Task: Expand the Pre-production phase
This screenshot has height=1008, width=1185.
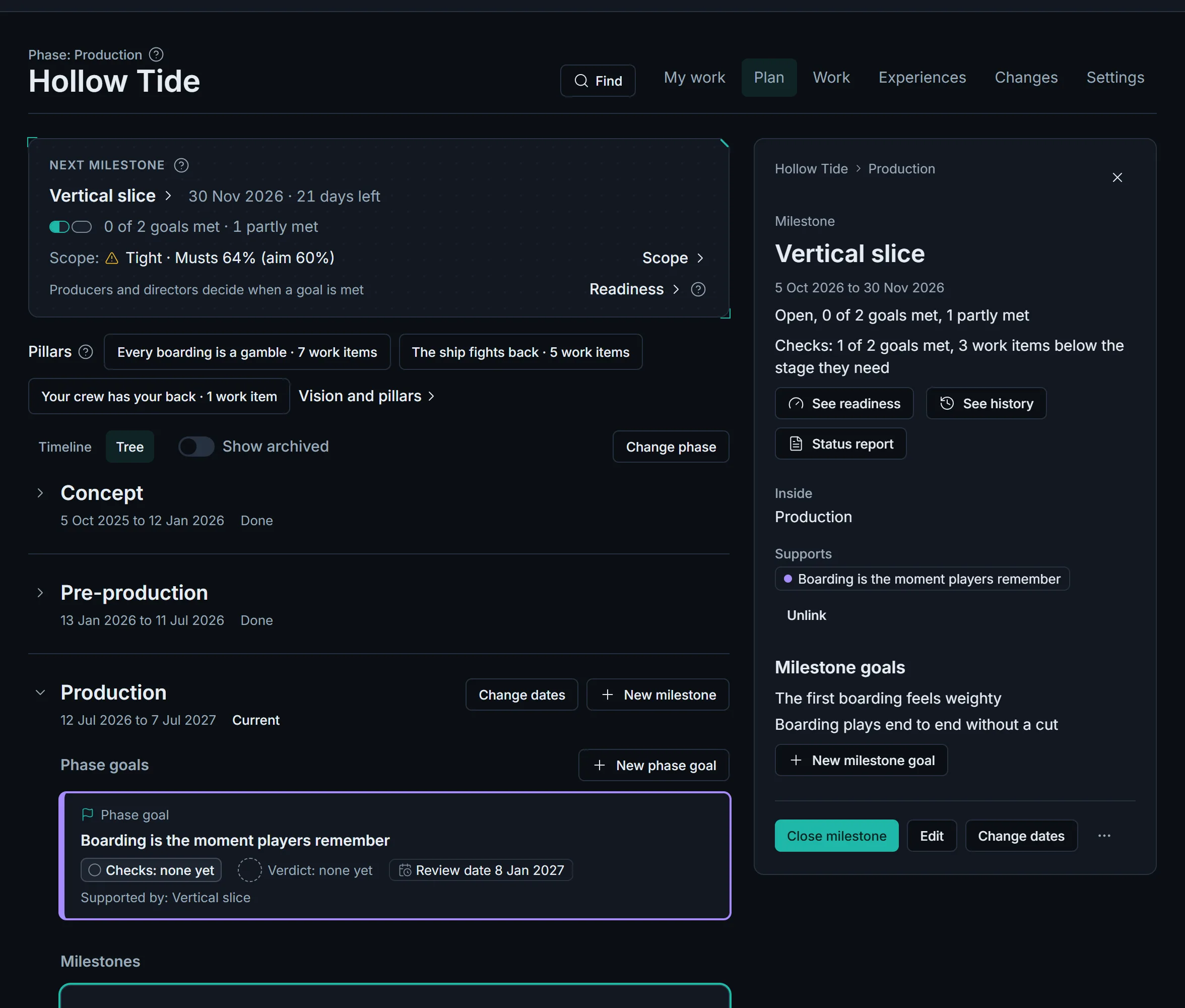Action: pyautogui.click(x=40, y=593)
